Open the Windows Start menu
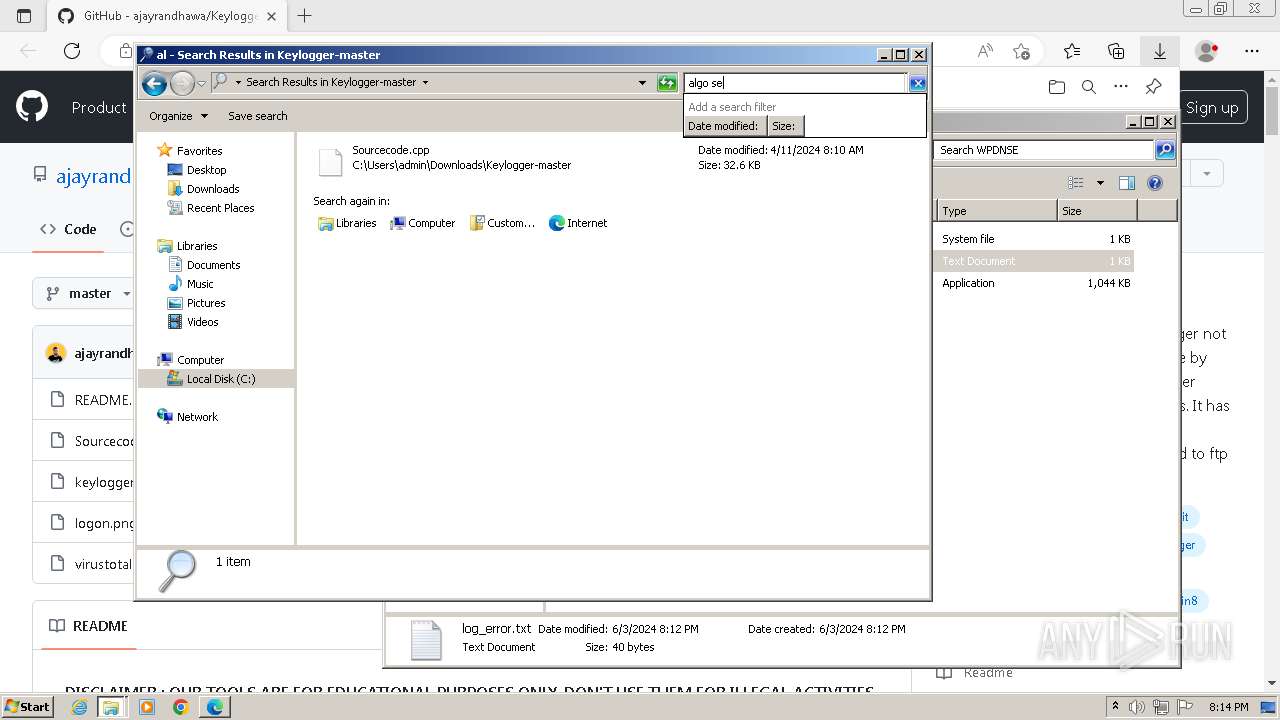This screenshot has width=1280, height=720. [x=27, y=707]
